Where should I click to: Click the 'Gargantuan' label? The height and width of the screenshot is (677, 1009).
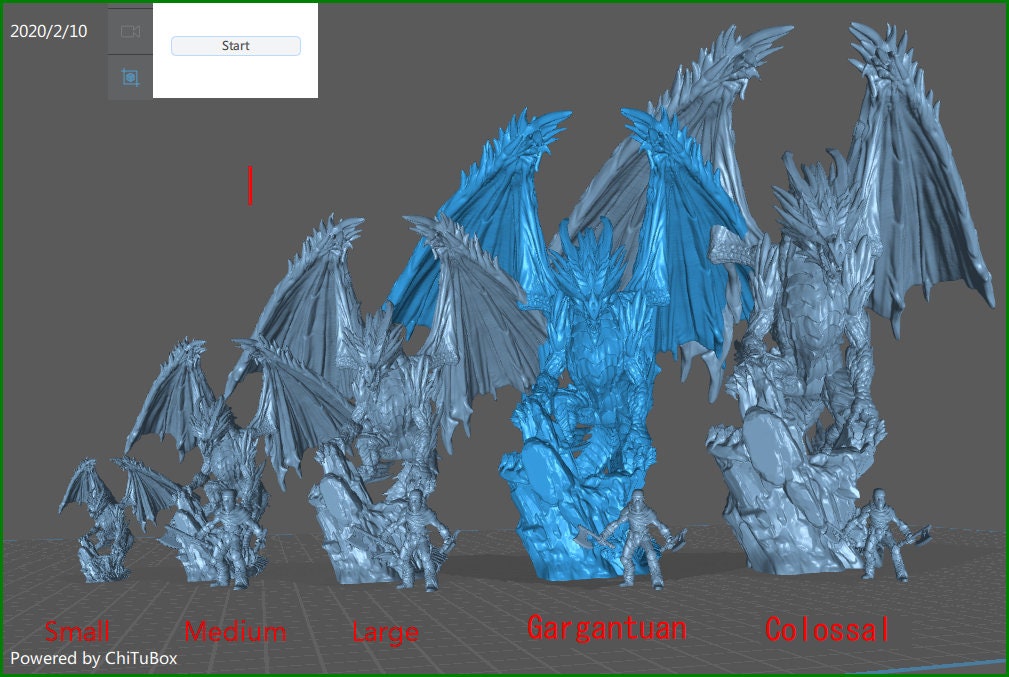pos(607,629)
